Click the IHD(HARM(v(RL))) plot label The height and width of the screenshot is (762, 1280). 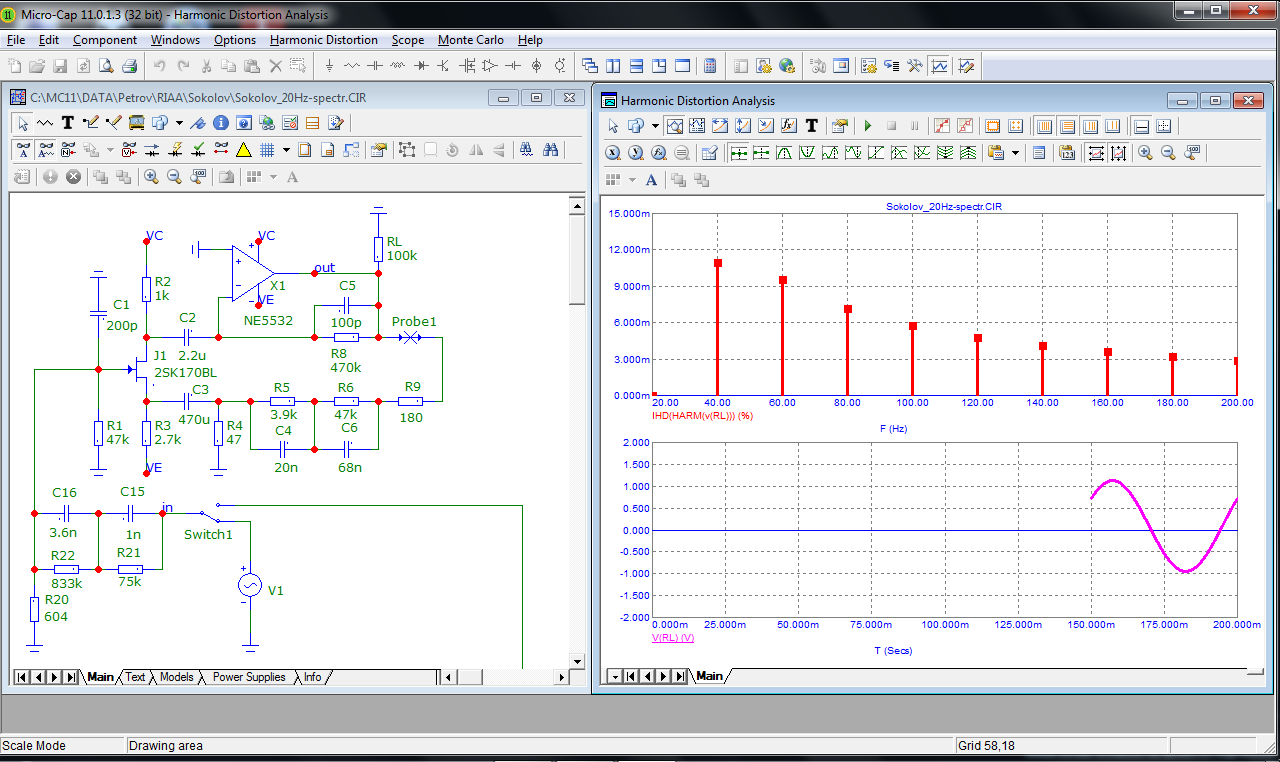click(x=702, y=415)
